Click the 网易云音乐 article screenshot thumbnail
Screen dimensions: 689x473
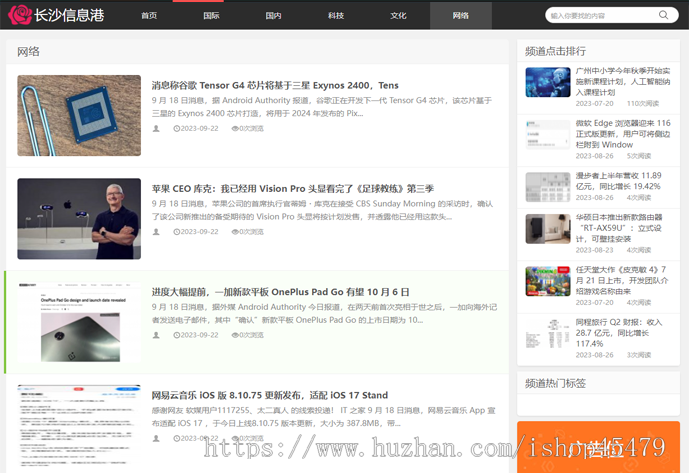79,426
